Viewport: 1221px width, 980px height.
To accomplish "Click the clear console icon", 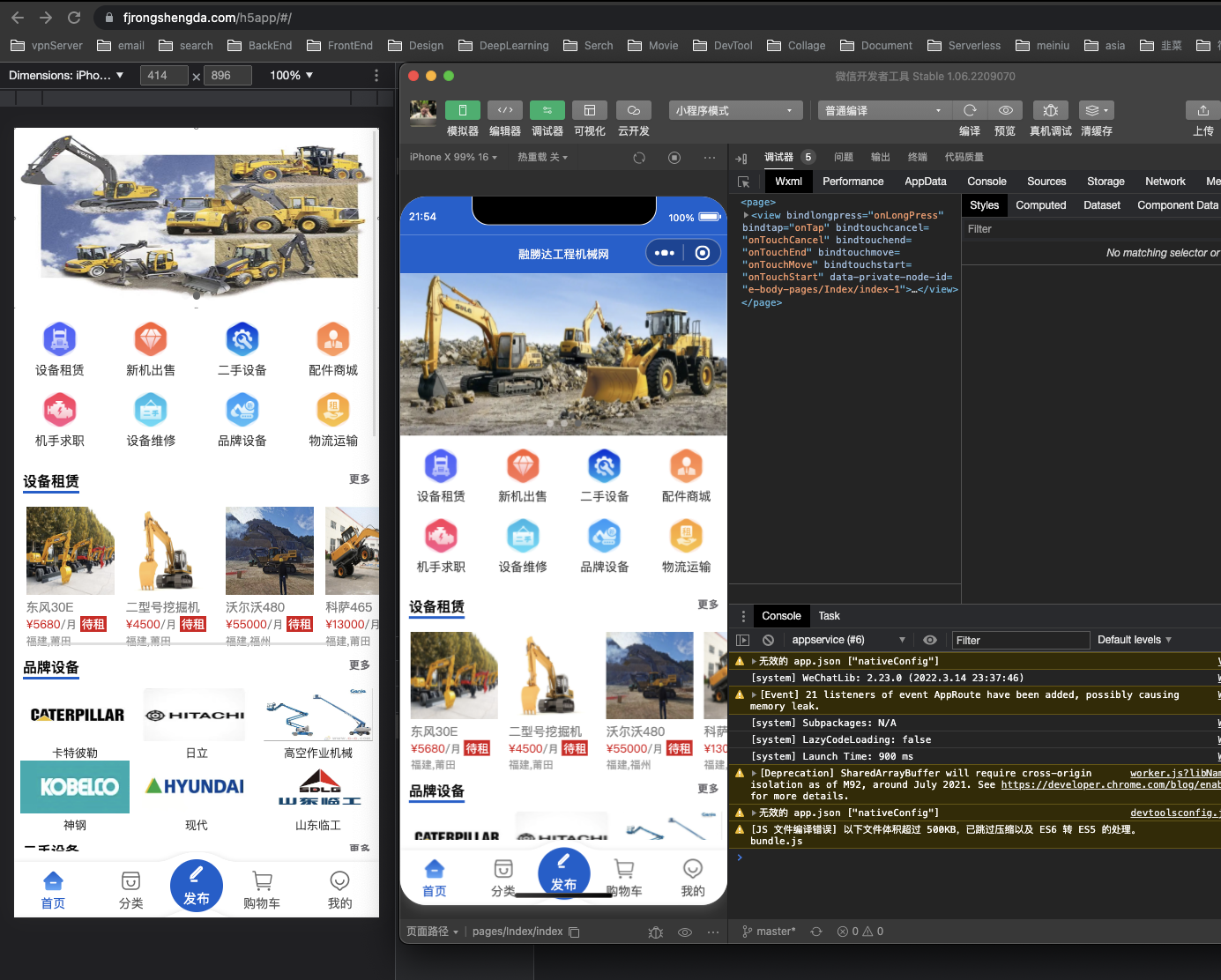I will click(768, 641).
